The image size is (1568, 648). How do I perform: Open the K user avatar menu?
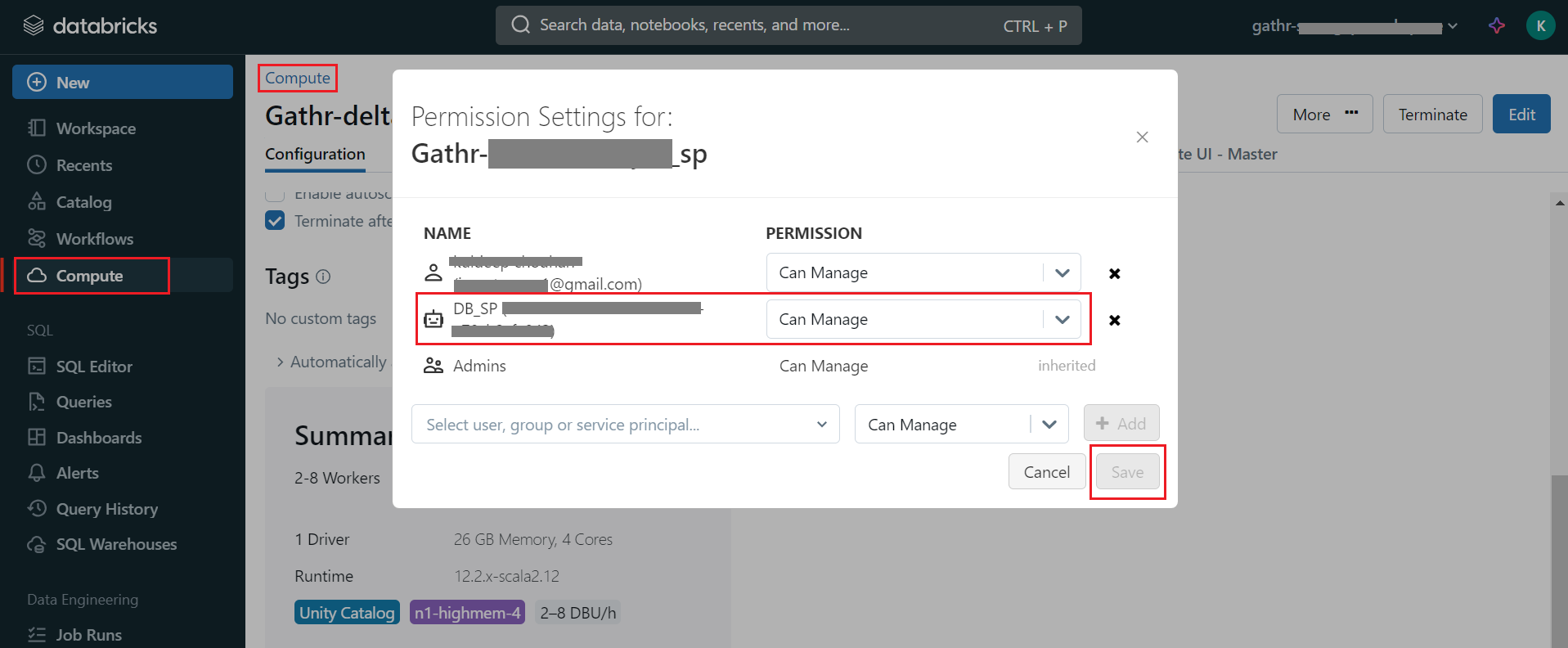1541,25
